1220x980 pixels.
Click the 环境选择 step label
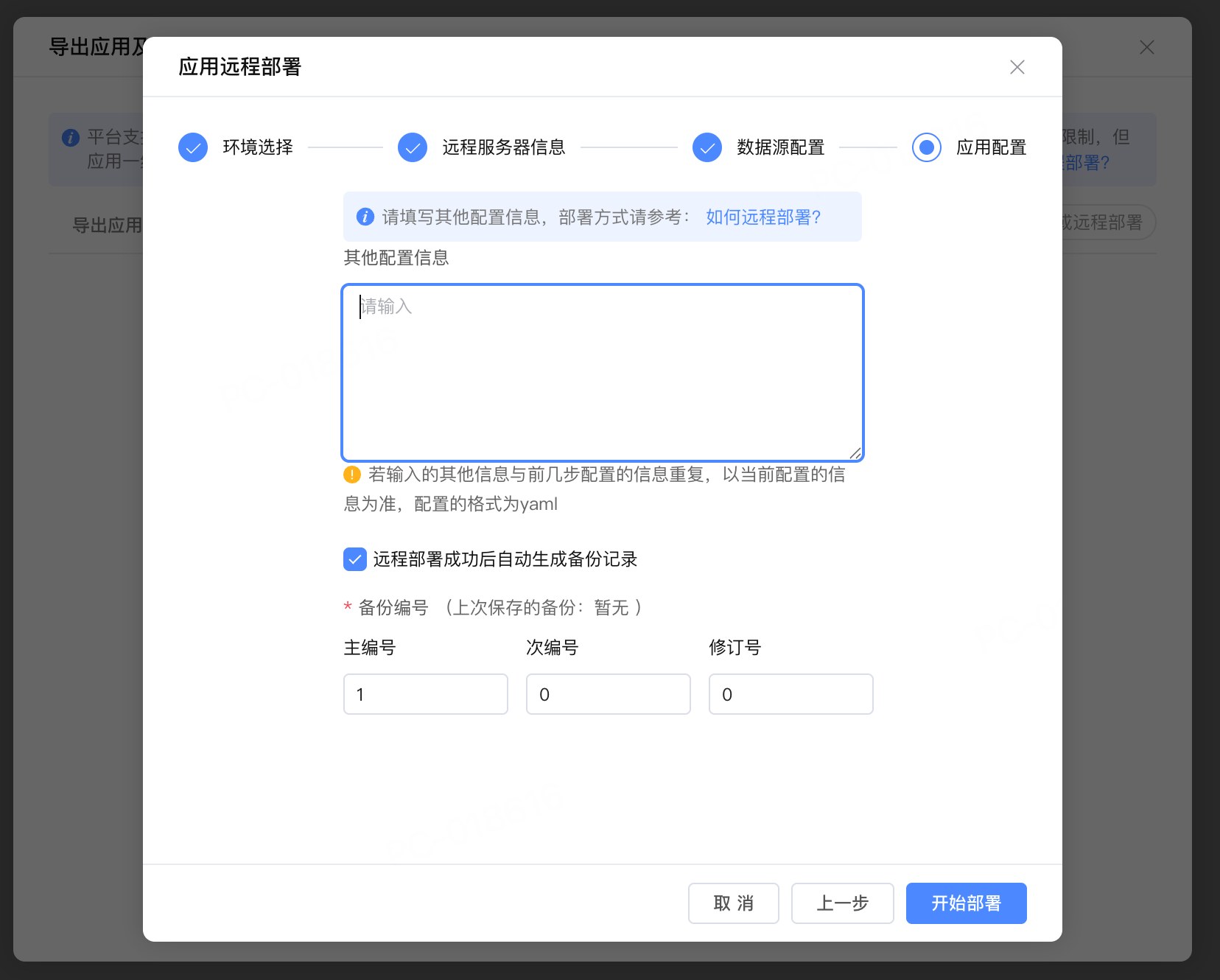click(258, 147)
